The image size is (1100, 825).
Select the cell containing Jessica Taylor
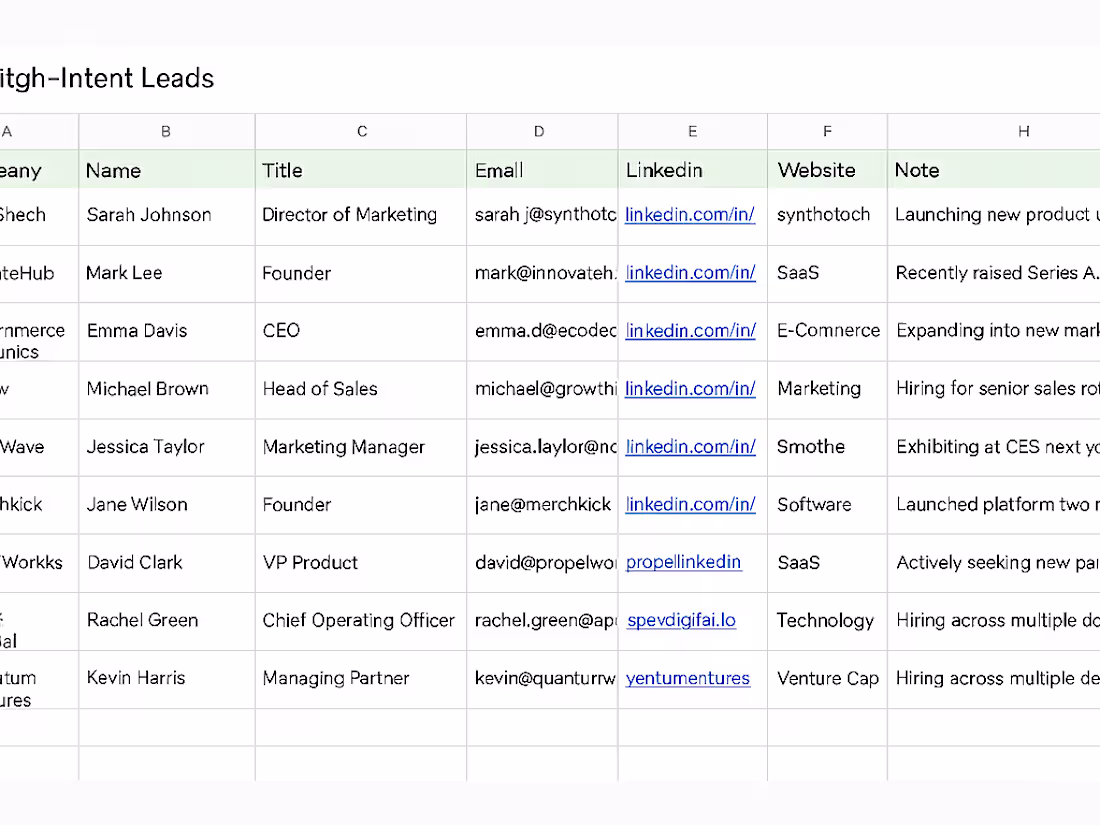(x=165, y=447)
